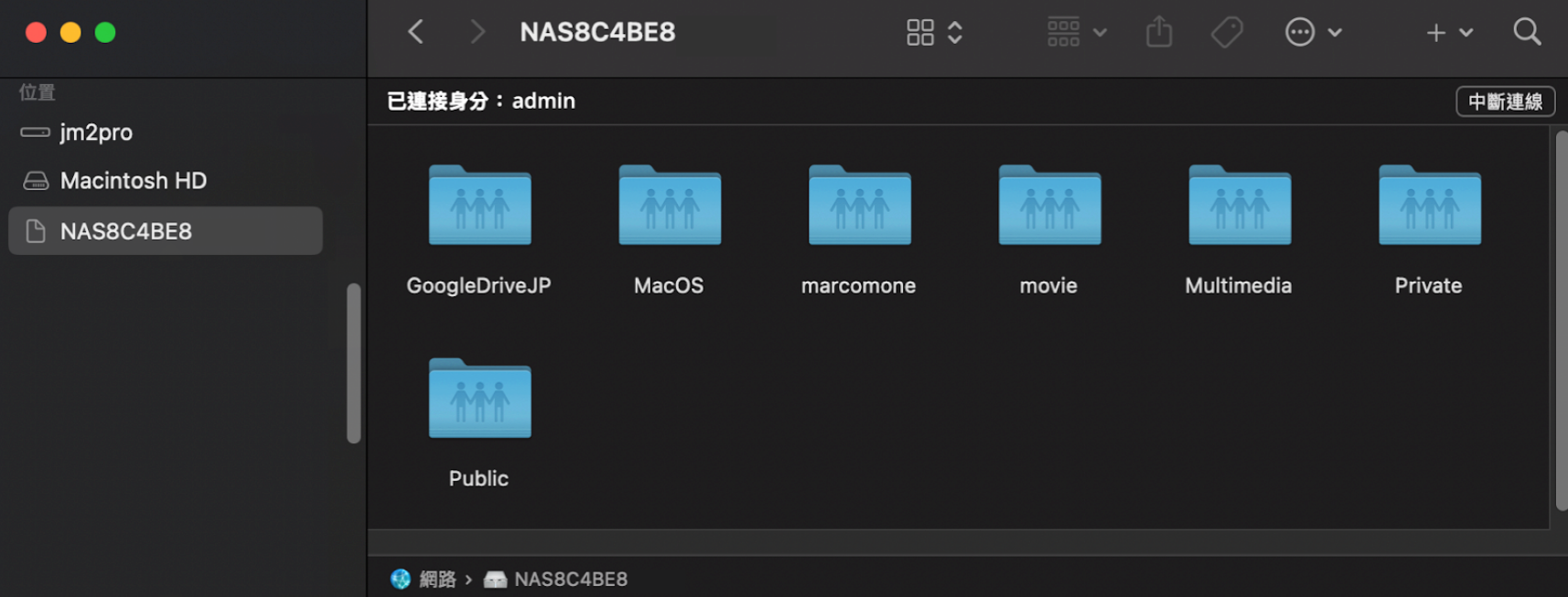Select the MacOS shared folder
The image size is (1568, 597).
670,206
